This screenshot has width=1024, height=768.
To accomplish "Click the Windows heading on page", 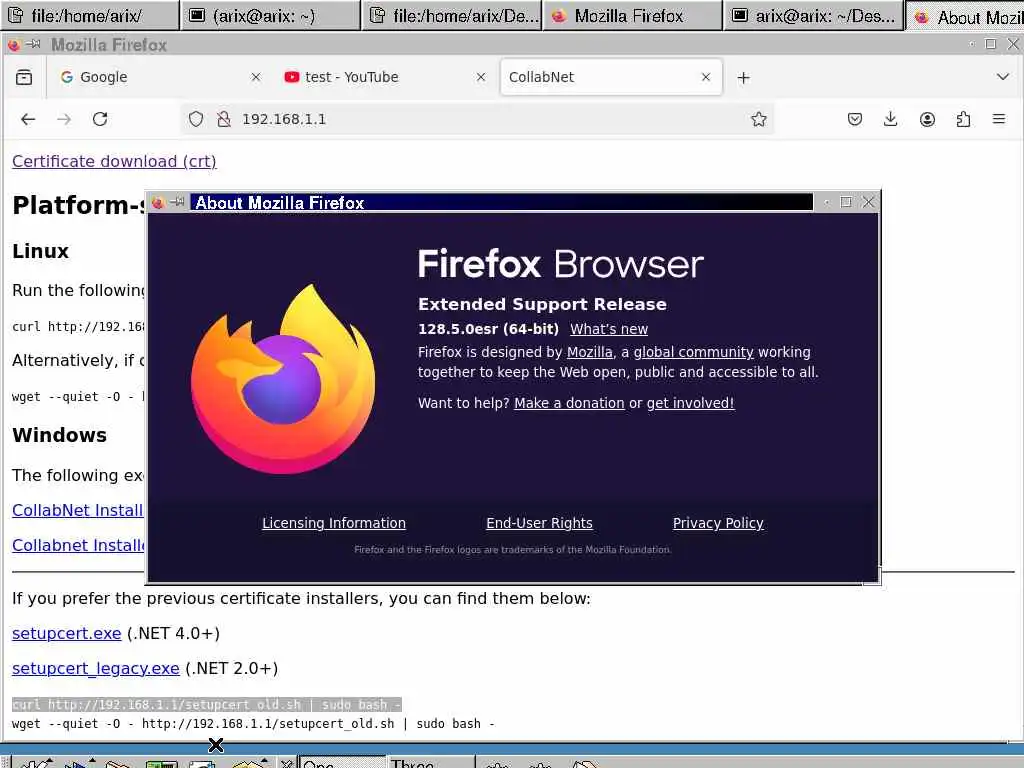I will (59, 435).
